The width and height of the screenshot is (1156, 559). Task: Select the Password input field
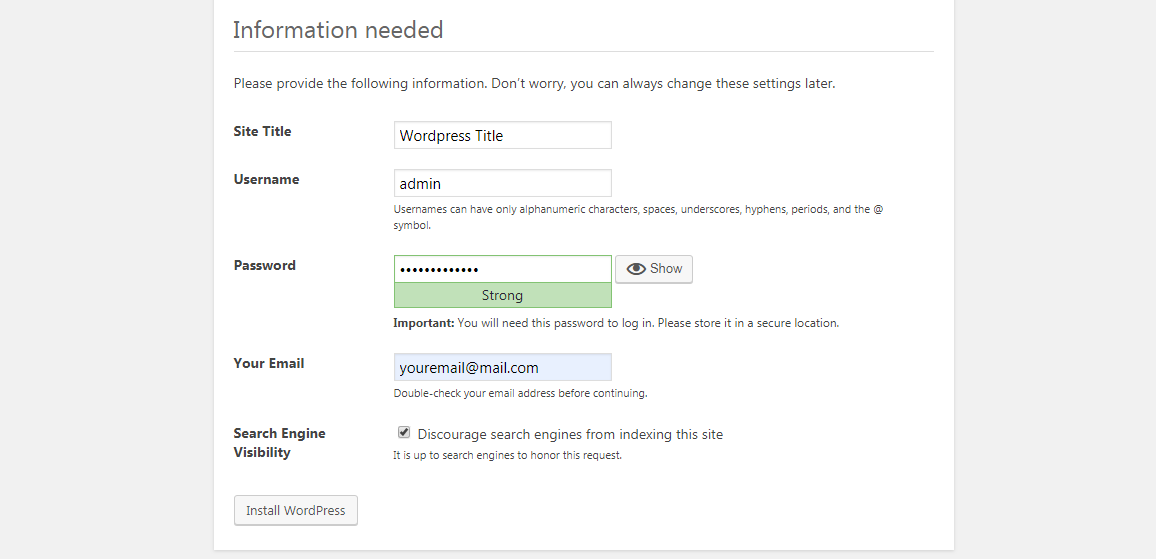[x=502, y=269]
